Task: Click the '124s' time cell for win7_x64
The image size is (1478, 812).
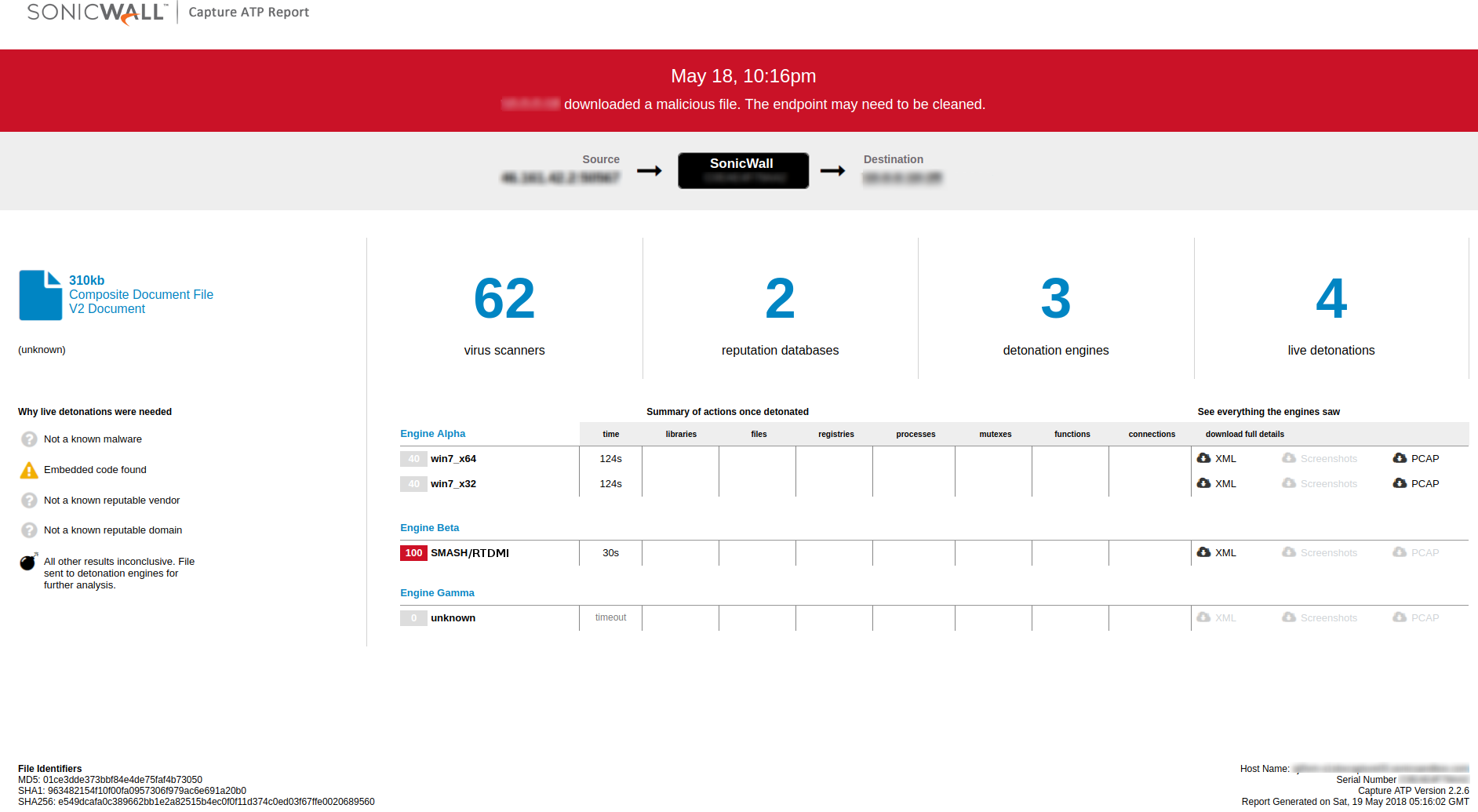Action: click(x=611, y=459)
